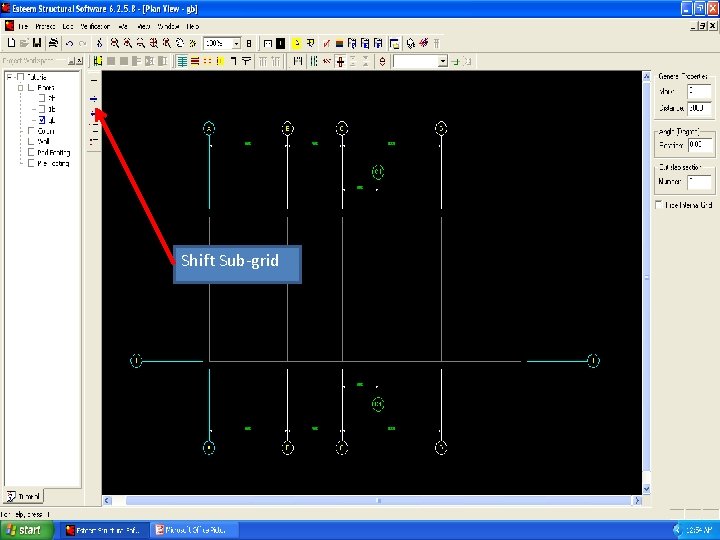Click the red horizontal lines icon
The width and height of the screenshot is (720, 540).
(x=195, y=61)
